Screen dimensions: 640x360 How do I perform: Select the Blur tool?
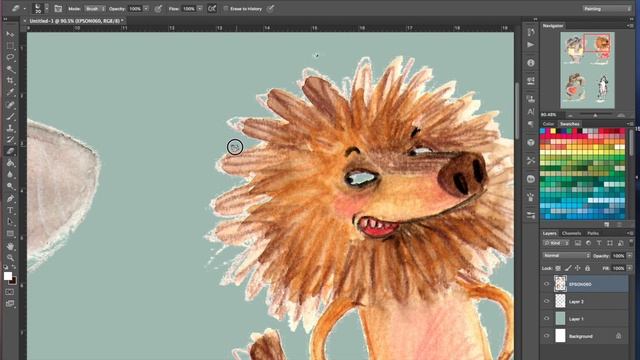pos(10,175)
